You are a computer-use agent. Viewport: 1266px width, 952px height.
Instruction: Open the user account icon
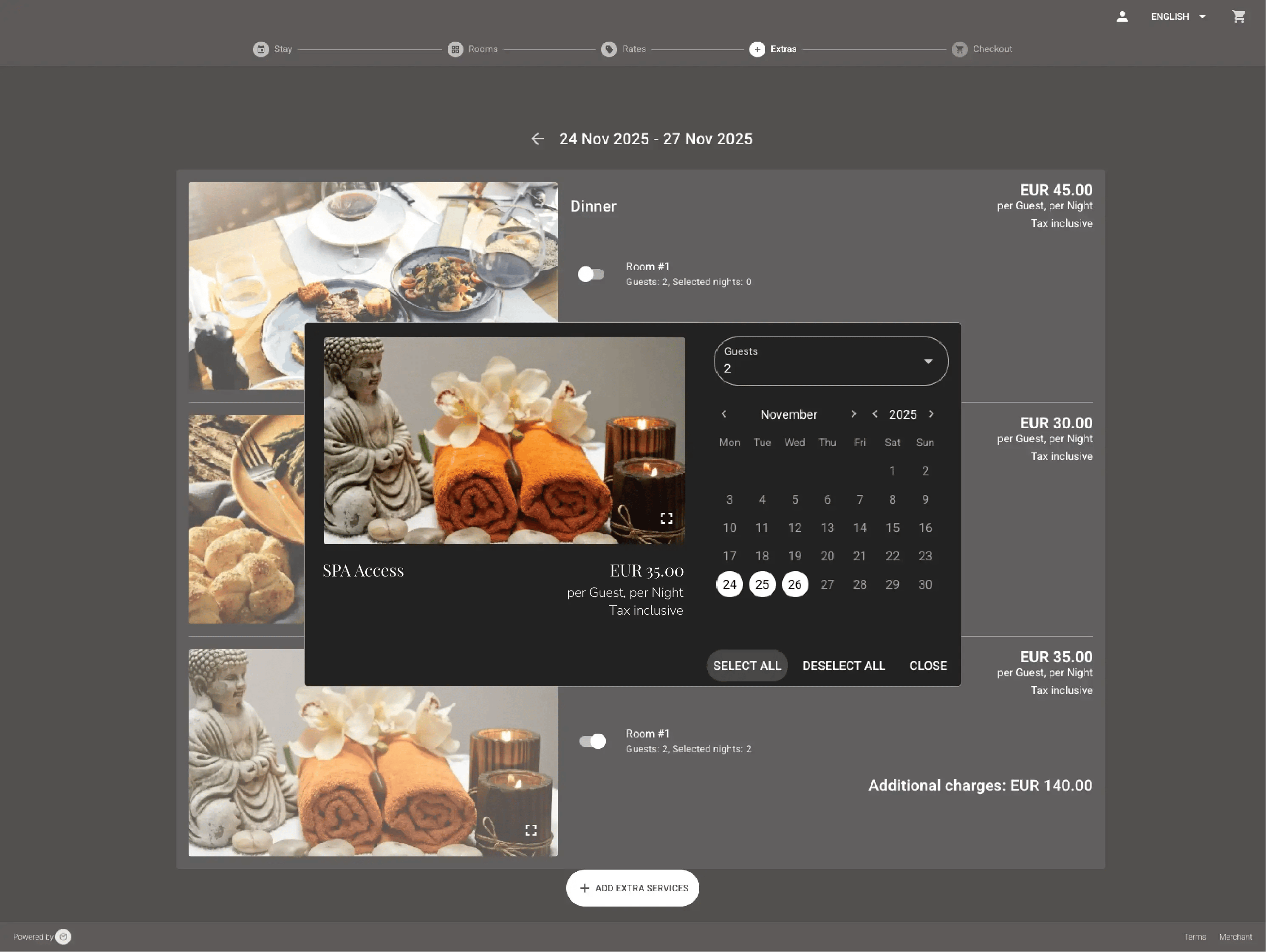coord(1122,17)
